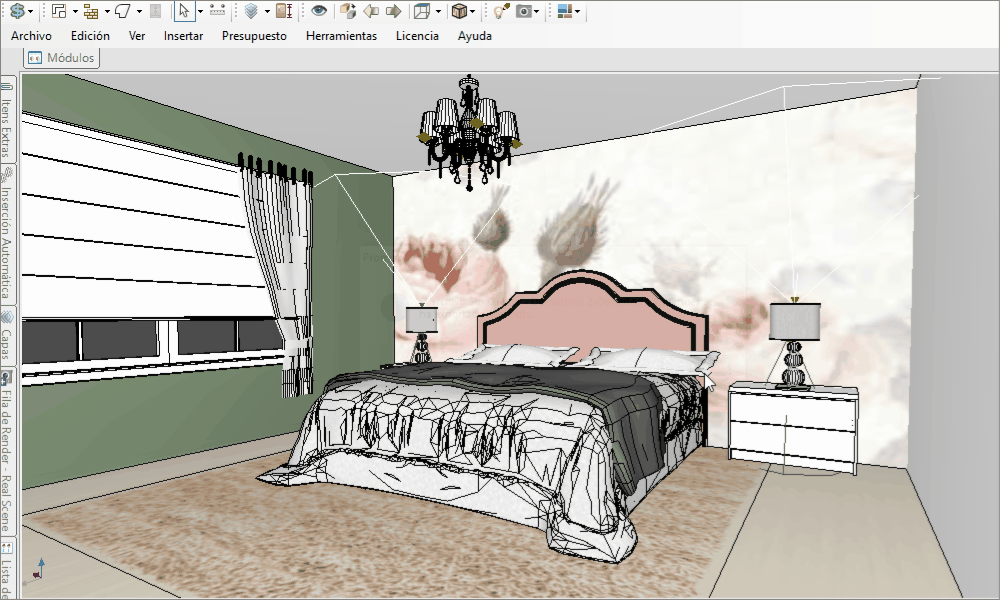Open the measuring ruler tool
Screen dimensions: 1000x600
pos(217,11)
